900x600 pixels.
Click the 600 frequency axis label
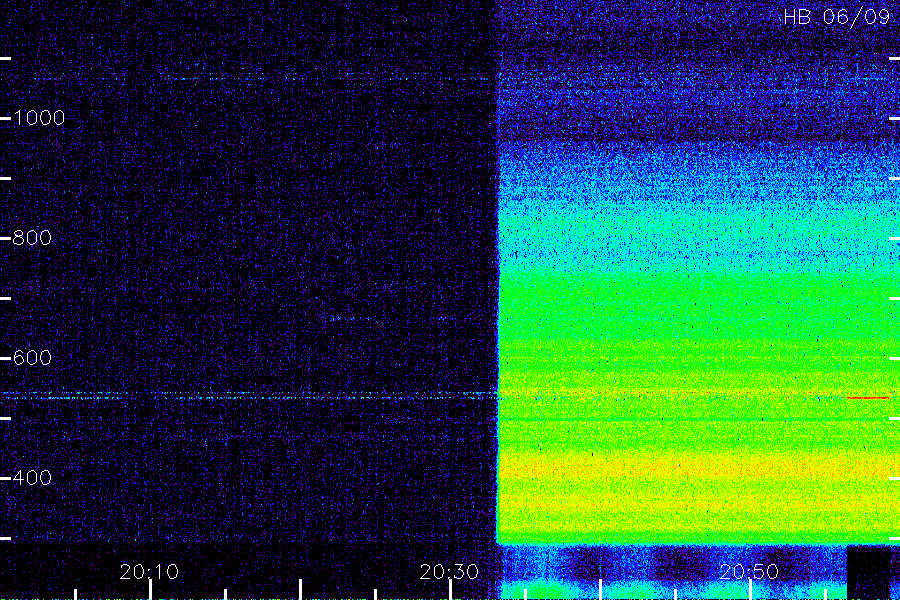click(32, 358)
